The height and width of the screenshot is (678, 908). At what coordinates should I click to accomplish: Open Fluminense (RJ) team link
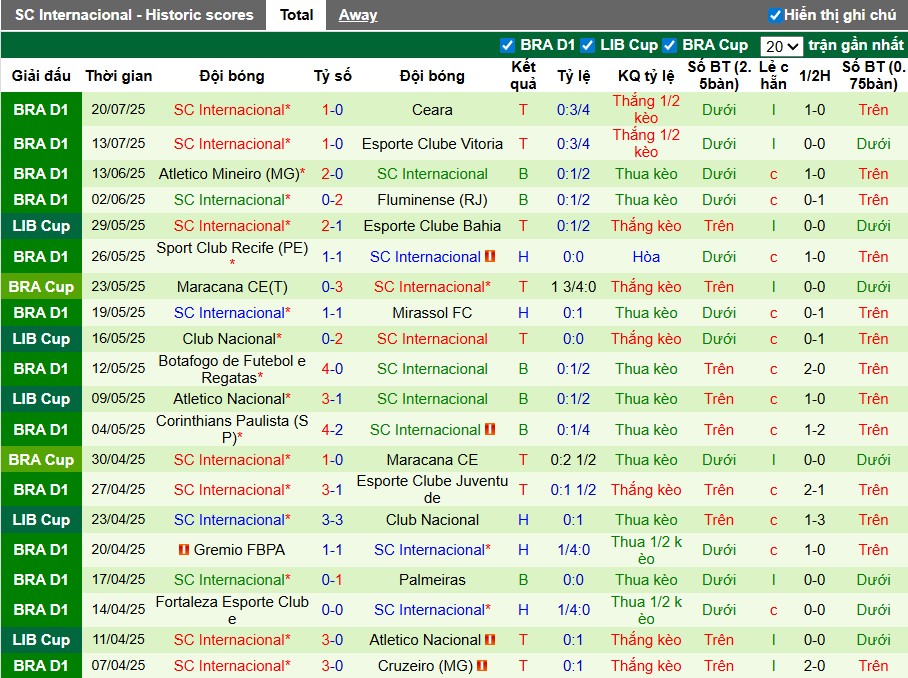click(x=432, y=200)
